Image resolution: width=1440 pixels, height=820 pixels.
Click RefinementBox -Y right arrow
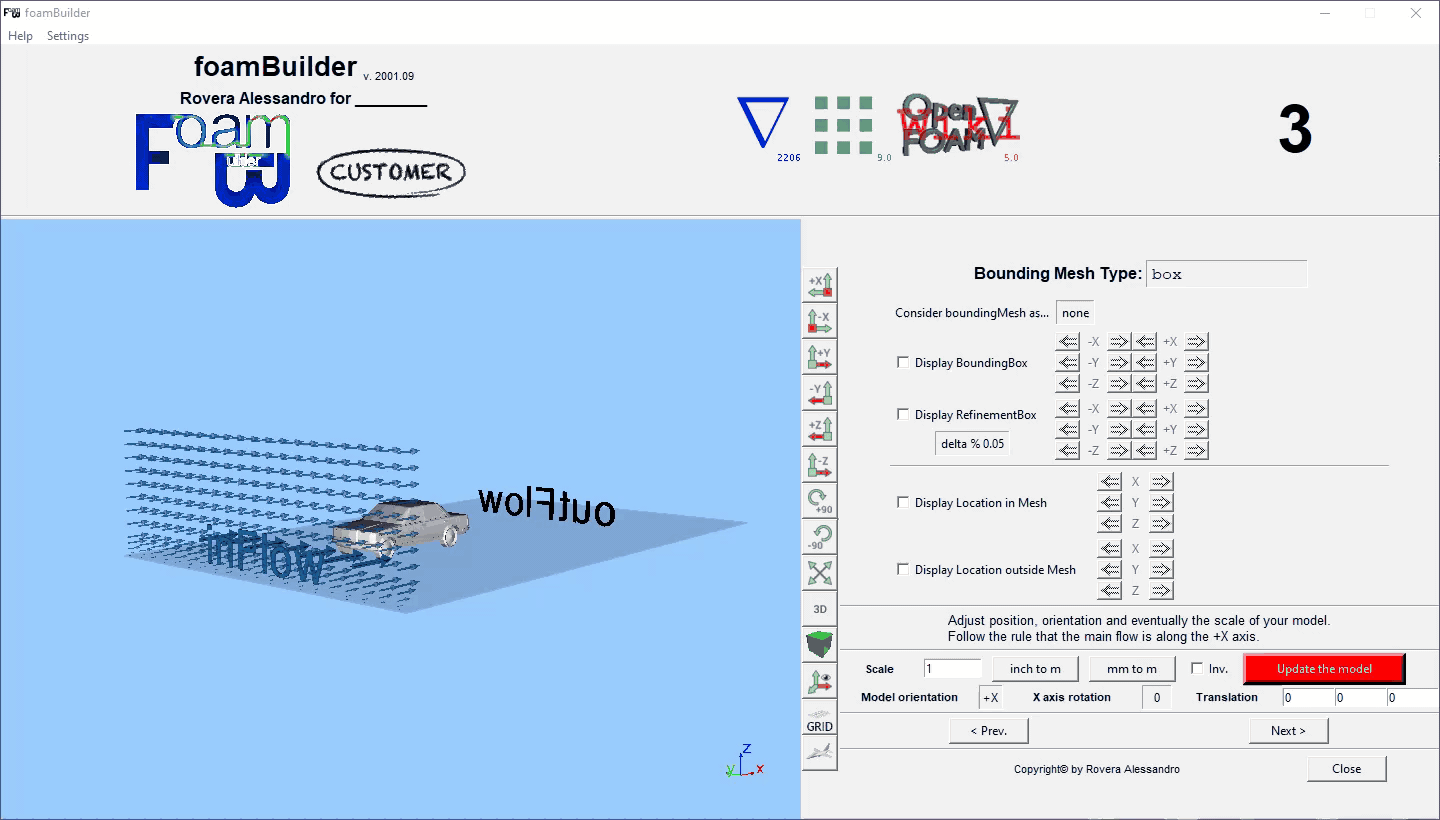tap(1119, 430)
